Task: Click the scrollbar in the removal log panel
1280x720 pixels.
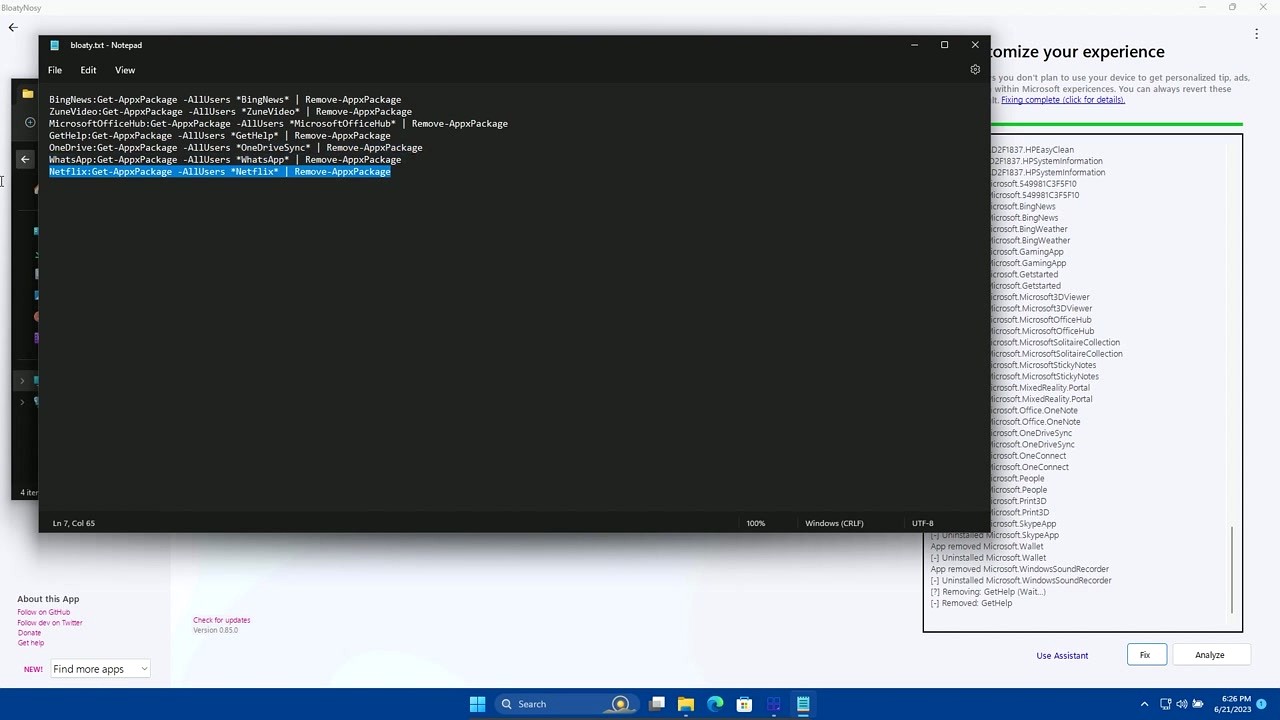Action: click(1232, 570)
